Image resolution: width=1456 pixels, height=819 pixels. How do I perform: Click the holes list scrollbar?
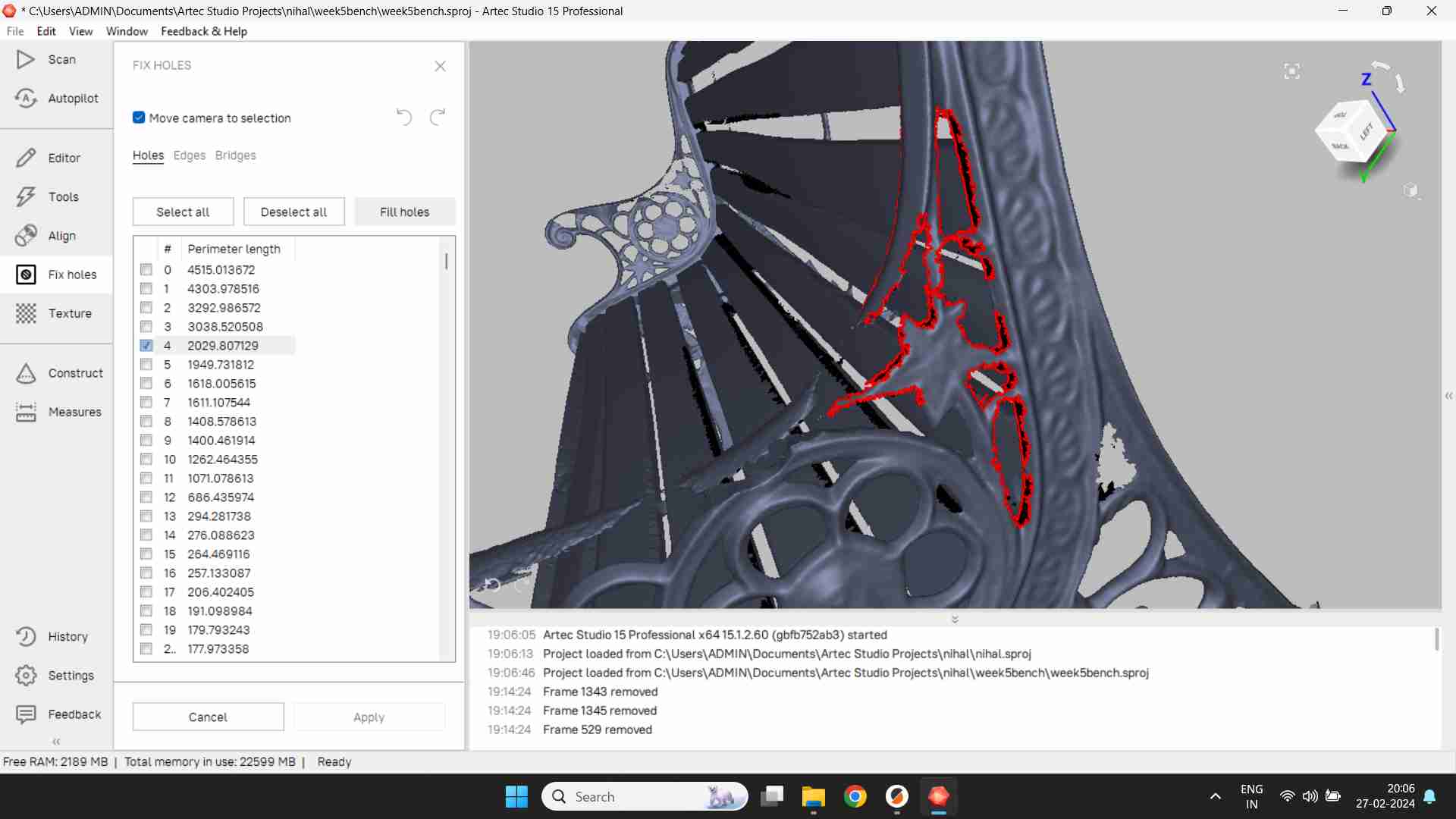tap(446, 262)
